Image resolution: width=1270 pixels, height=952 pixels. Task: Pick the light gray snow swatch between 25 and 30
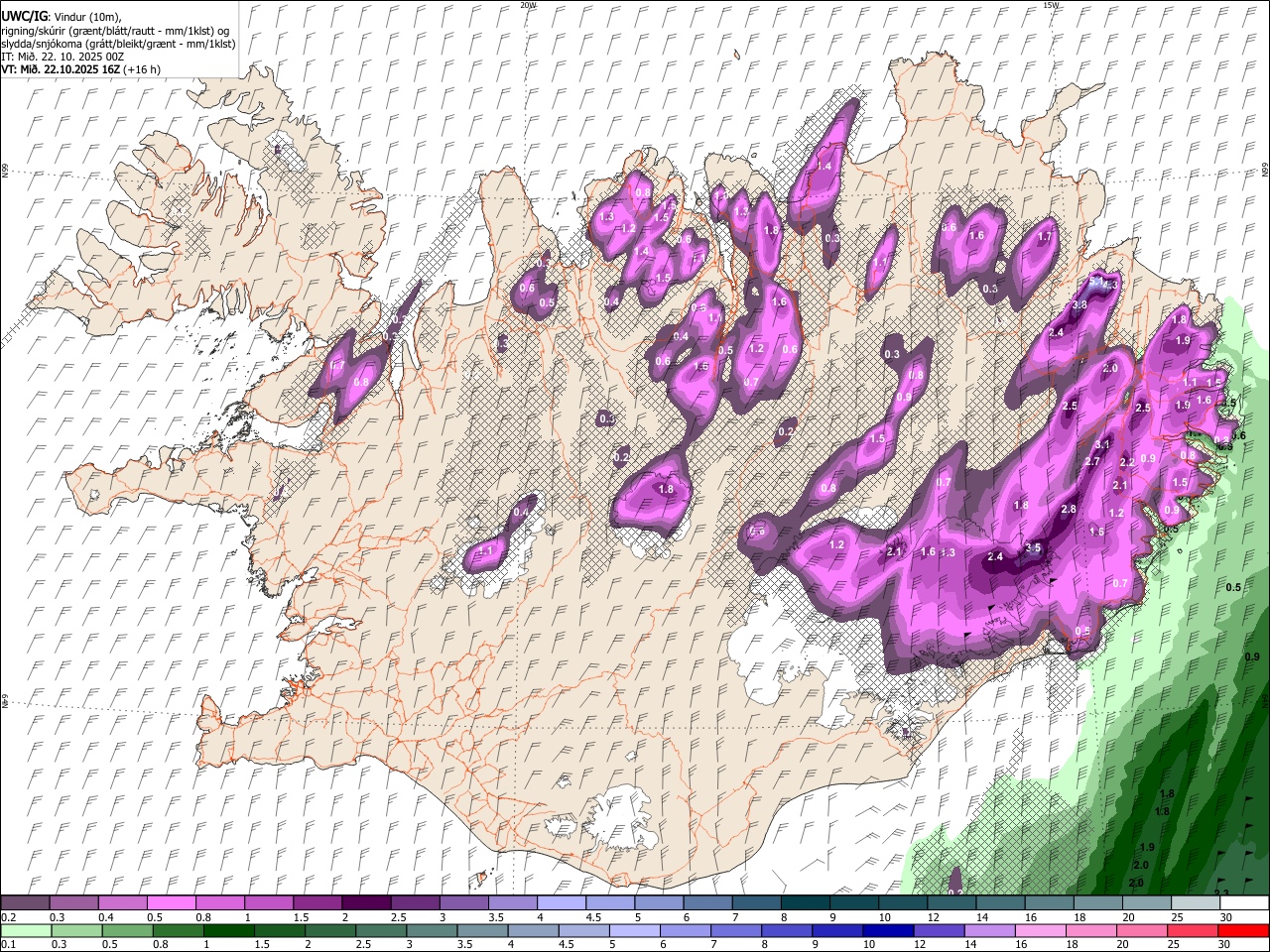[x=1196, y=902]
